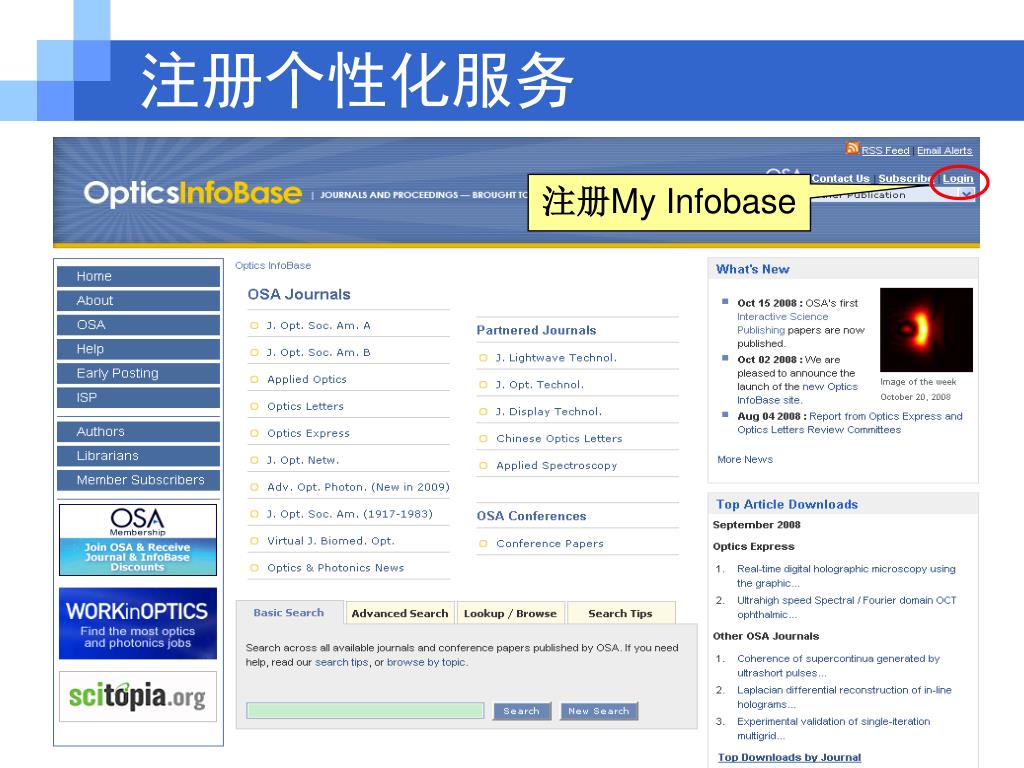Open Optics Express journal

(x=308, y=434)
